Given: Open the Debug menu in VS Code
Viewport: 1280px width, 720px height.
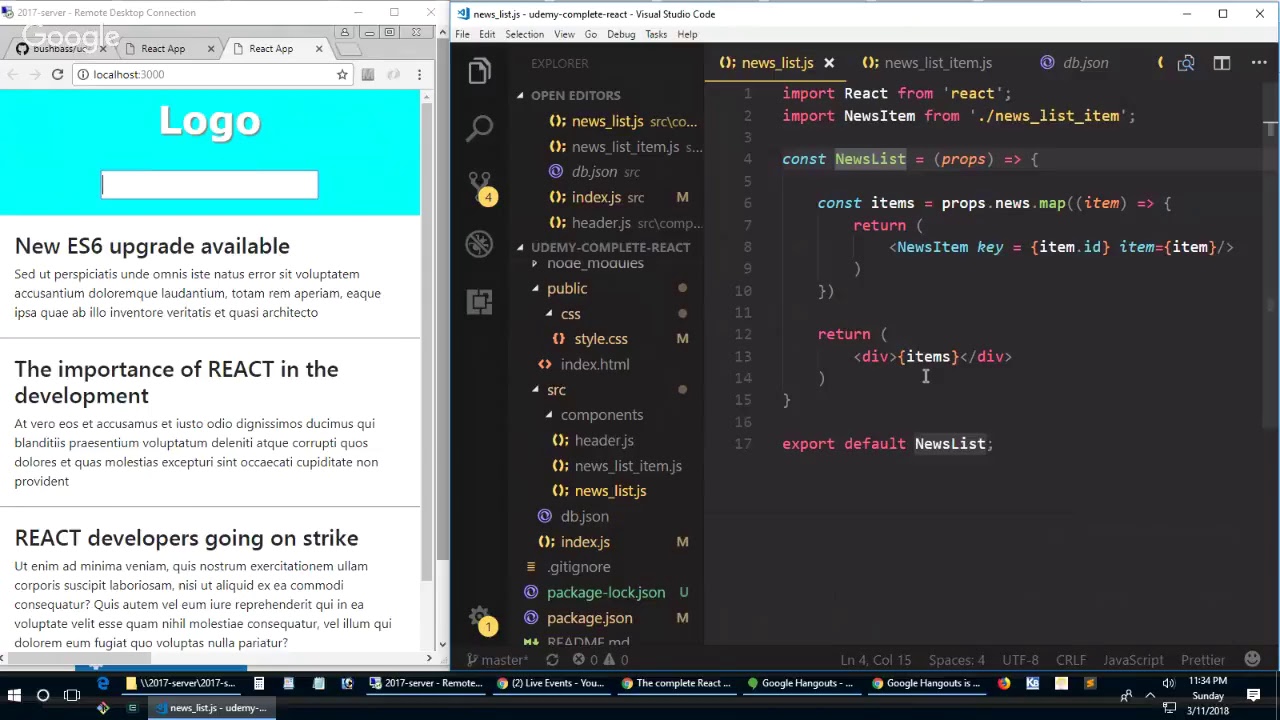Looking at the screenshot, I should point(621,34).
